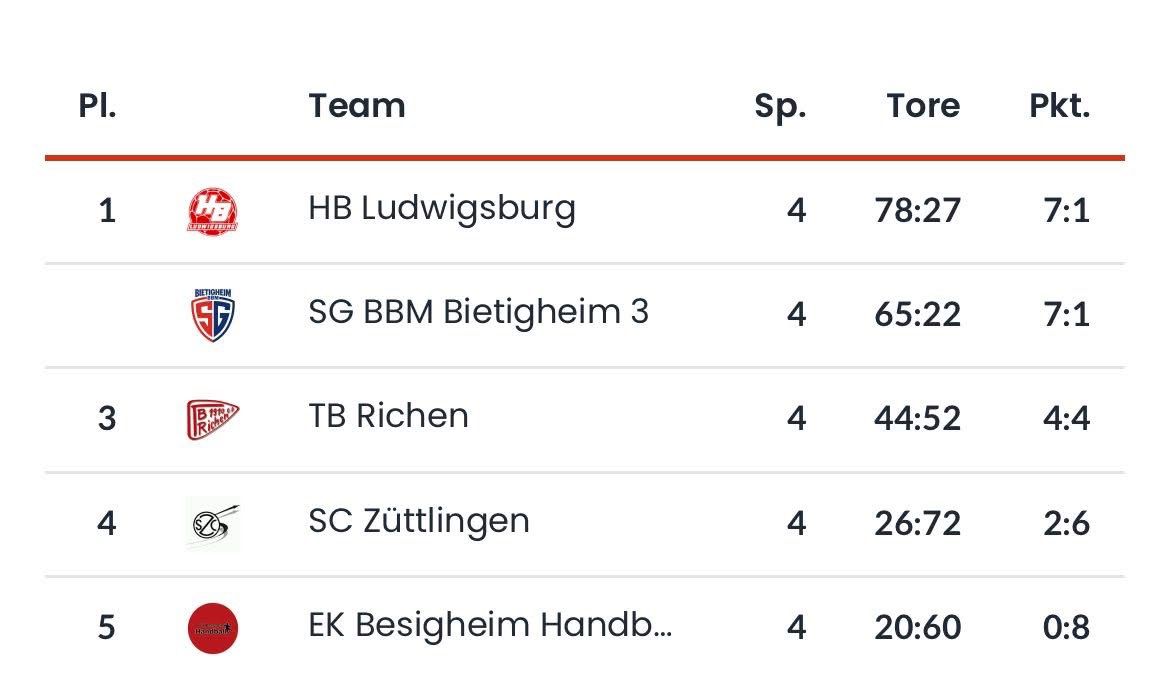Select the TB Richen team name
The height and width of the screenshot is (689, 1170).
click(388, 417)
